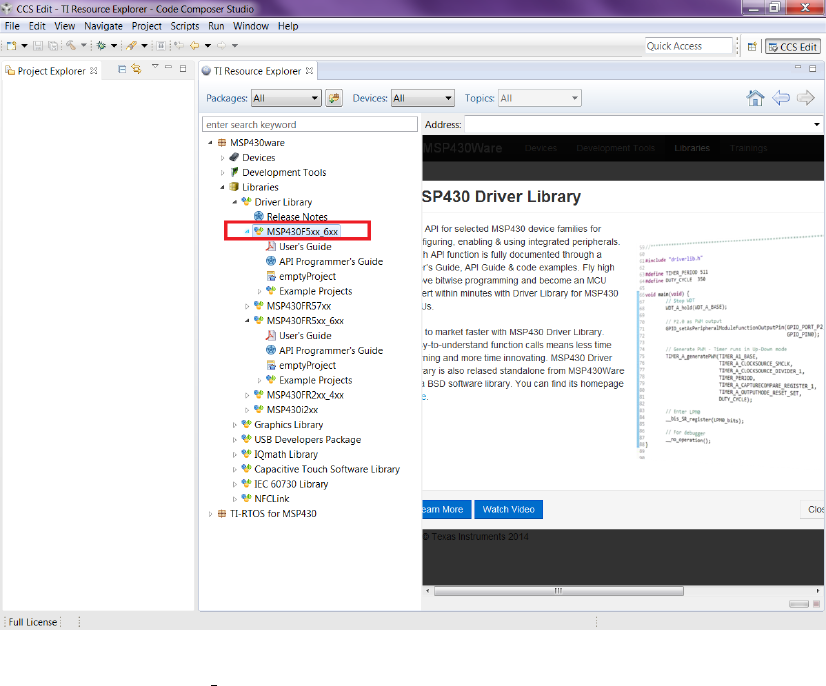Minimize the Project Explorer panel
Screen dimensions: 826x686
point(169,67)
